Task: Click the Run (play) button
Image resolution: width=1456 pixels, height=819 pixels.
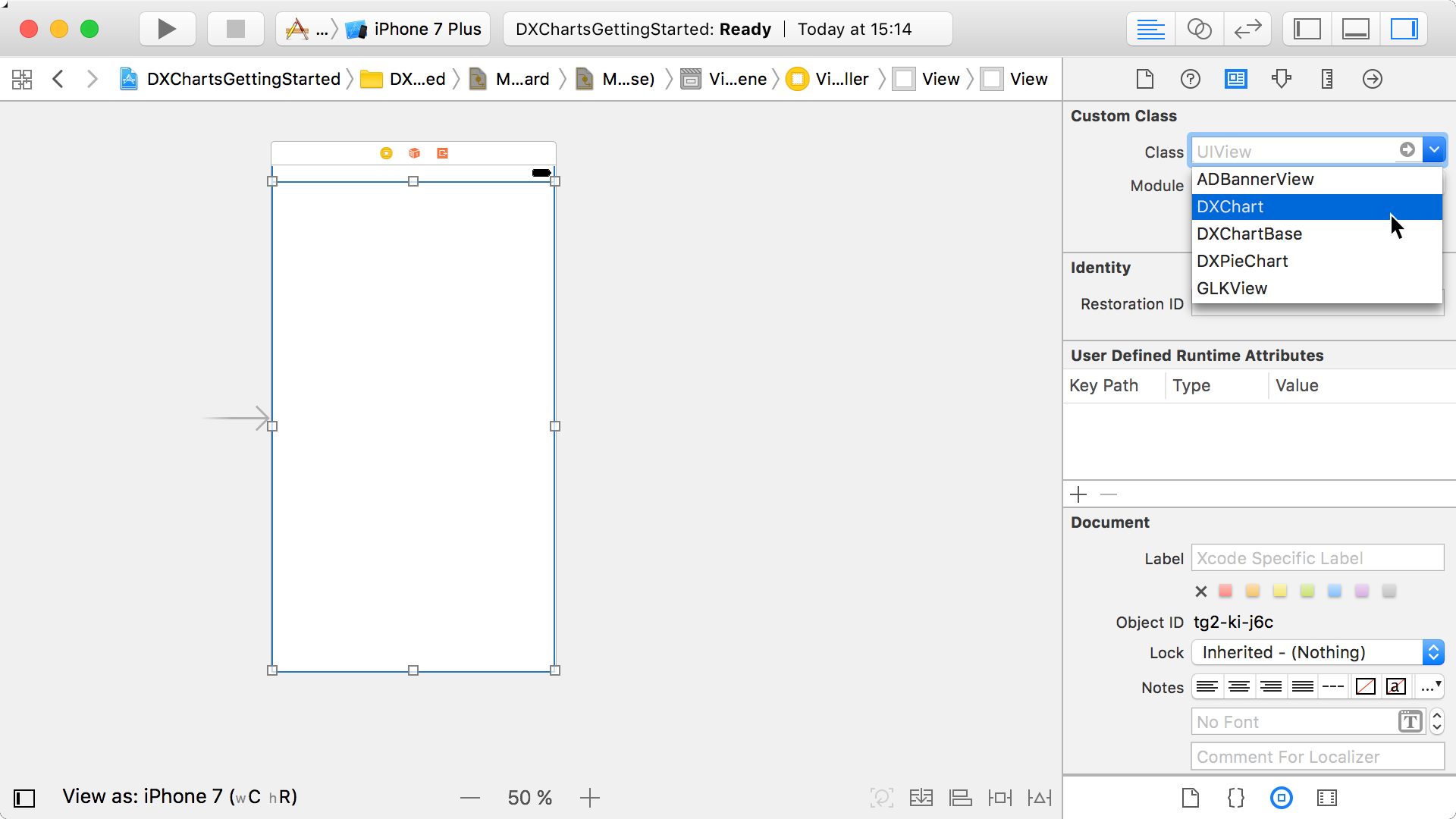Action: coord(167,29)
